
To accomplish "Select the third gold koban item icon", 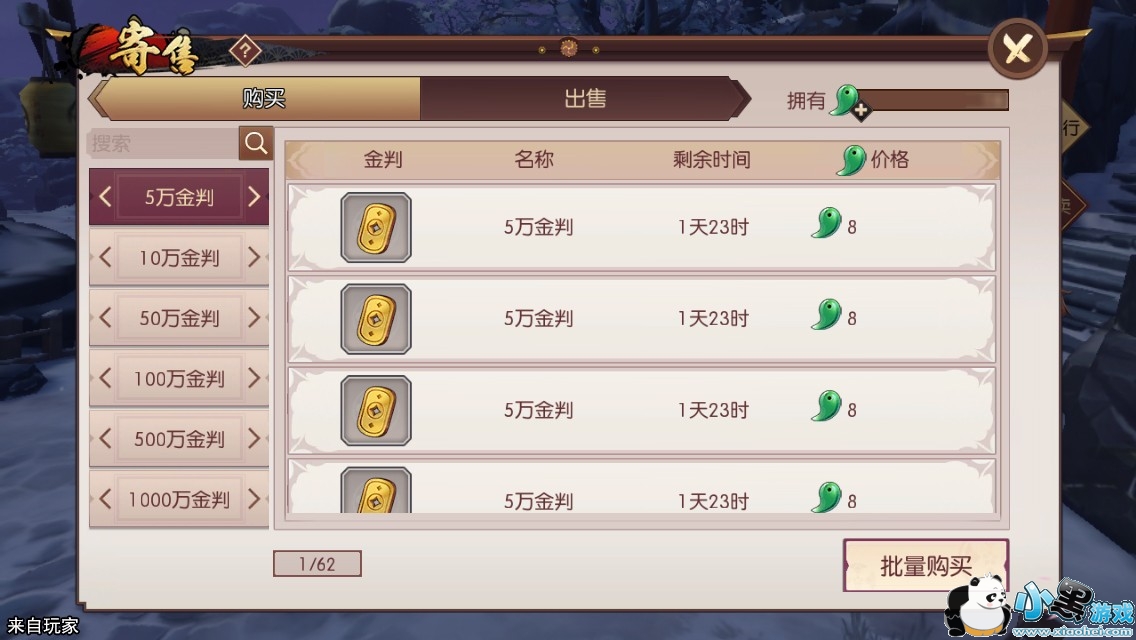I will 376,410.
